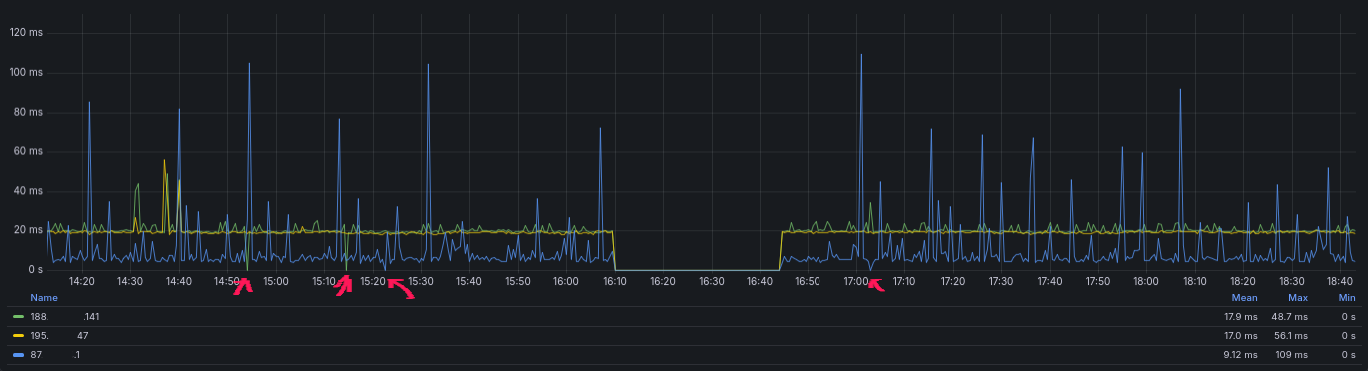This screenshot has height=371, width=1368.
Task: Sort legend by the Min column header
Action: 1347,298
